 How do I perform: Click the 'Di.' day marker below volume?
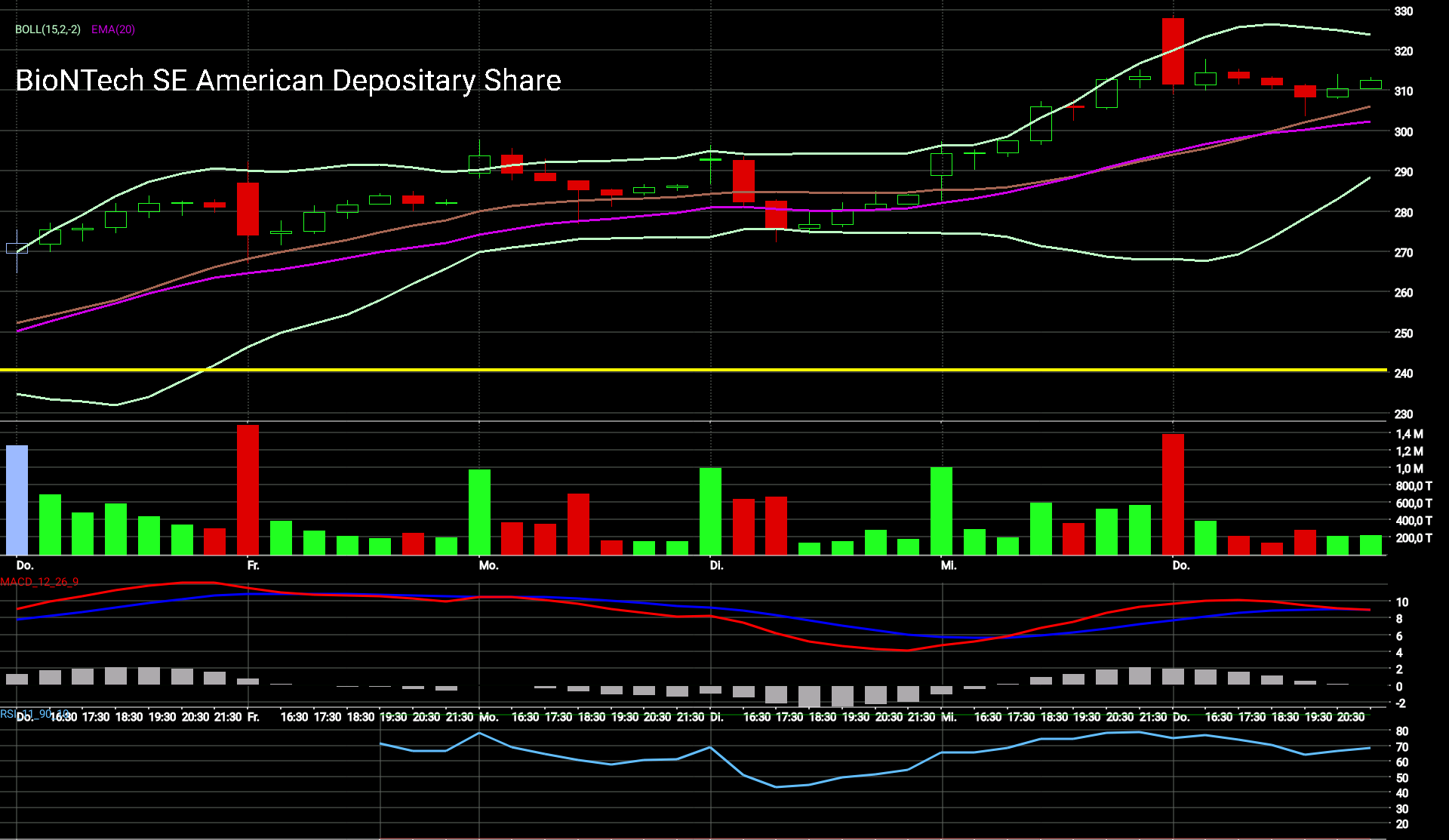(716, 565)
